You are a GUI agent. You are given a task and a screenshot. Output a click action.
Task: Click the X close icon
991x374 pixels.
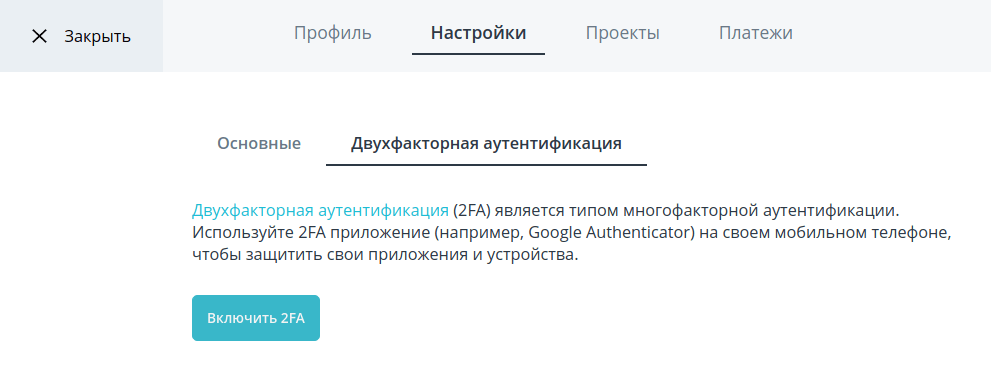click(x=39, y=37)
